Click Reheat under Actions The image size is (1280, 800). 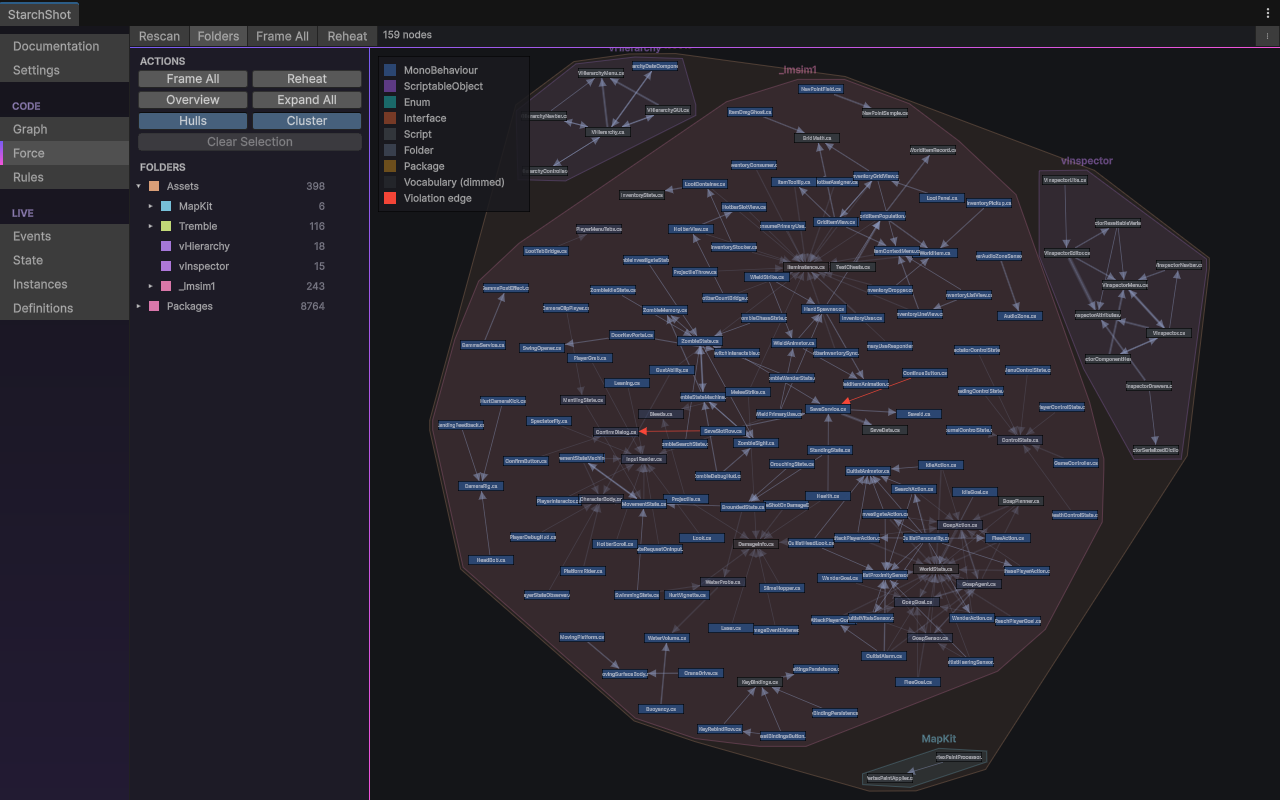307,79
